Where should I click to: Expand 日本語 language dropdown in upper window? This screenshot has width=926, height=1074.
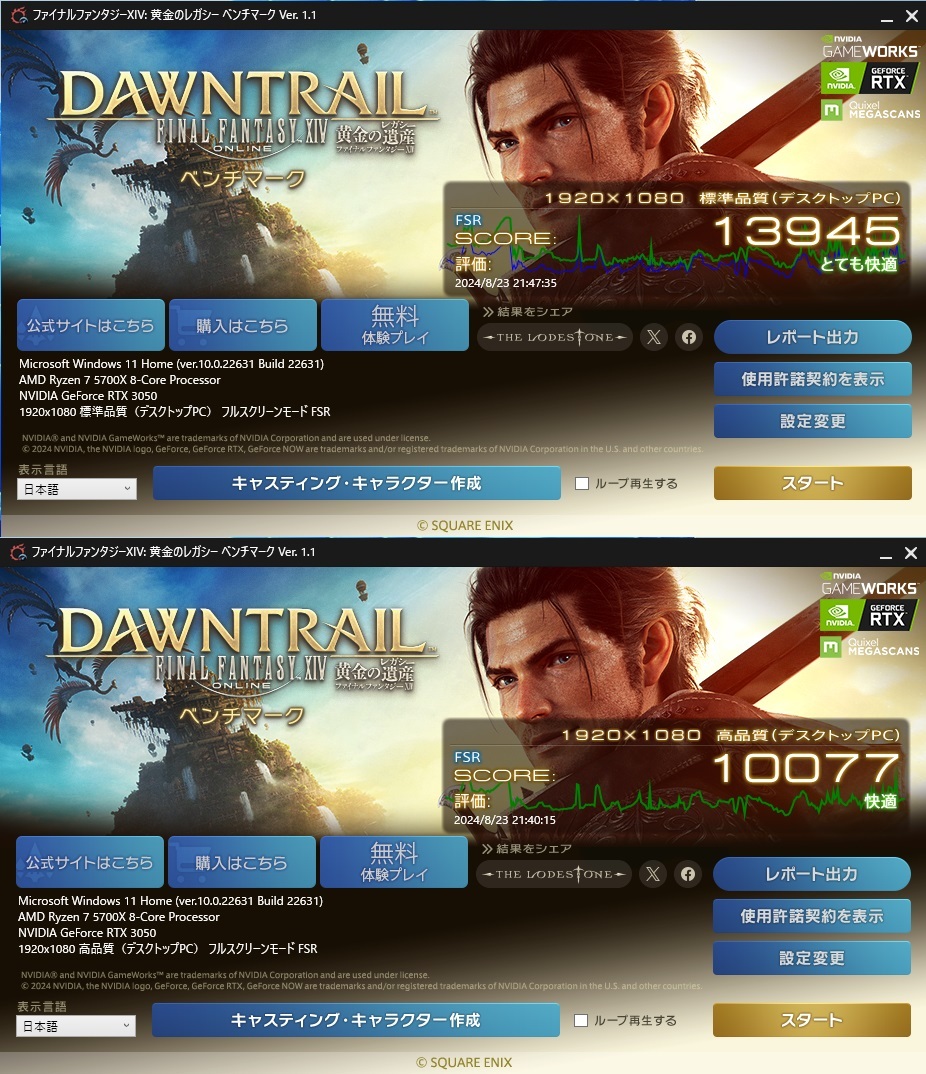click(x=77, y=489)
